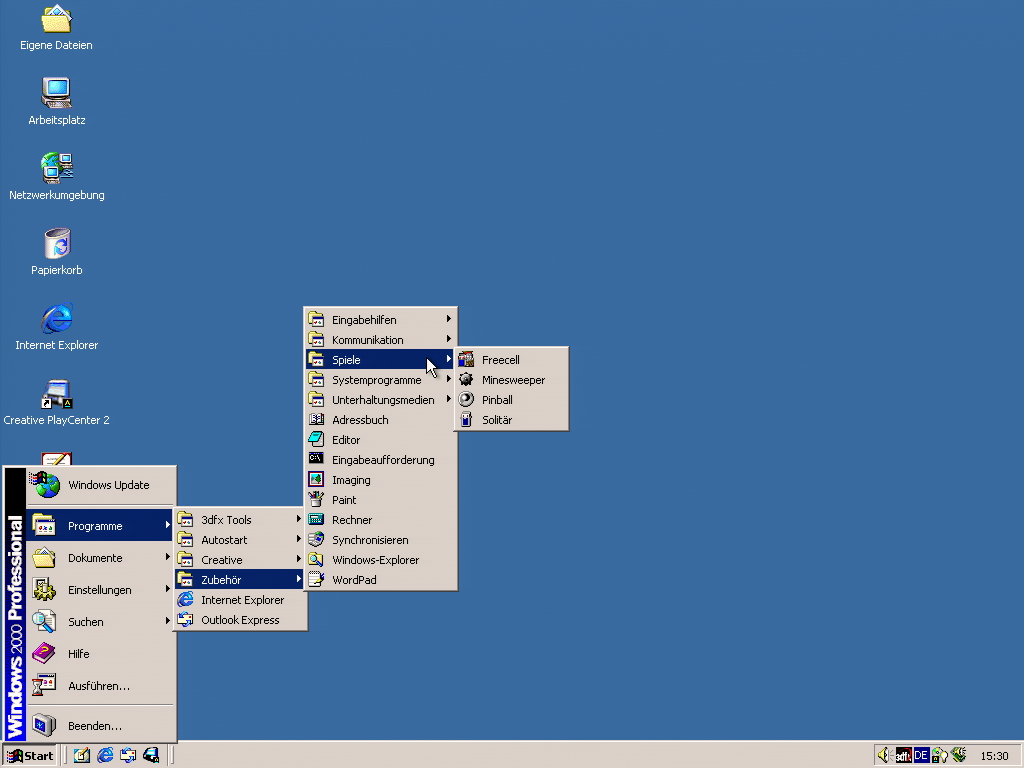
Task: Open Creative PlayCenter 2 desktop shortcut
Action: (x=57, y=402)
